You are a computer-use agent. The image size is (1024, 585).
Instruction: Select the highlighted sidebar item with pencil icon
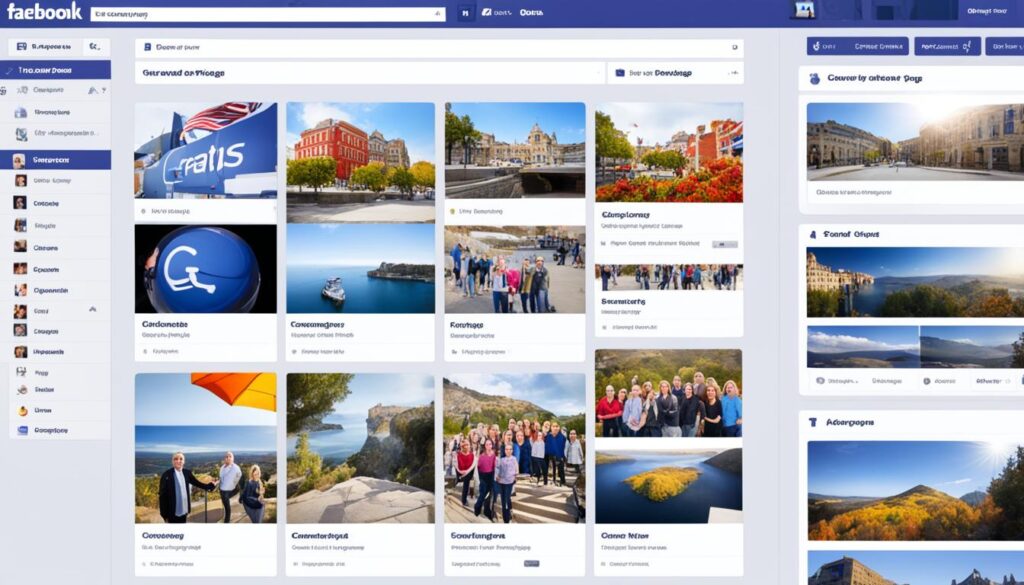[x=55, y=70]
